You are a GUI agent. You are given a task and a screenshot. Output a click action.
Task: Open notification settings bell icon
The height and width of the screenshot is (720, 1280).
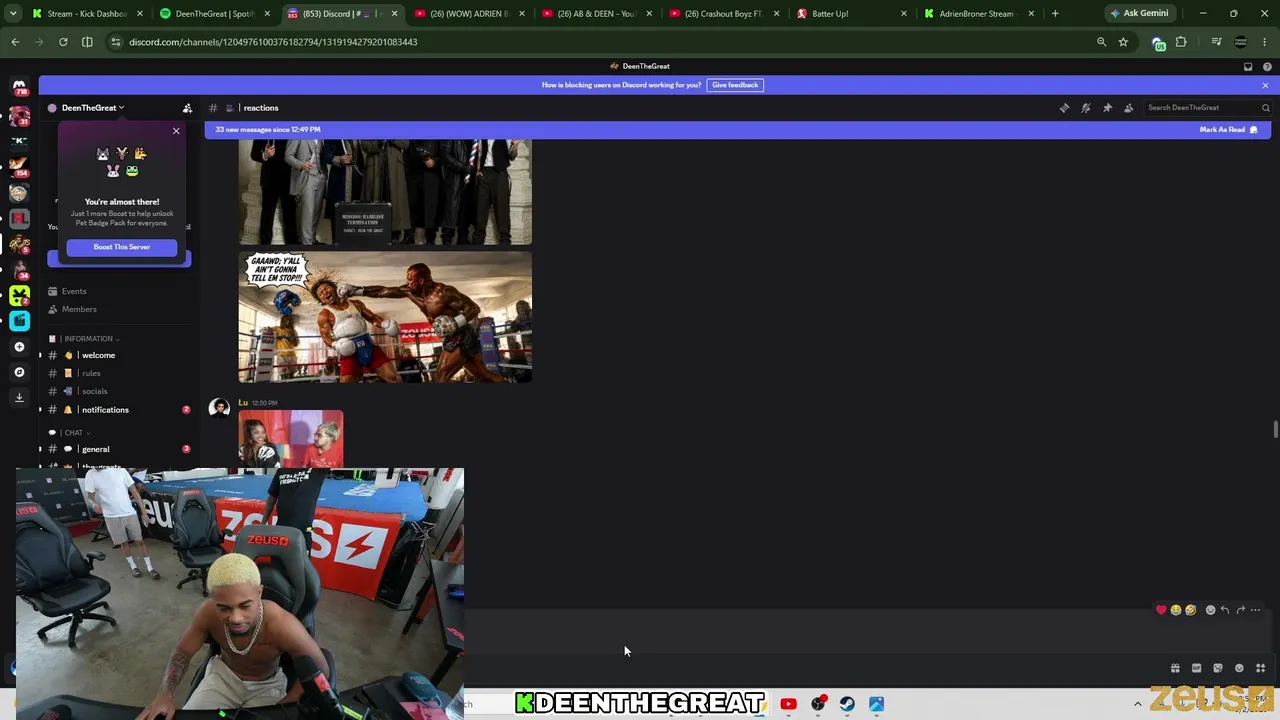1086,108
